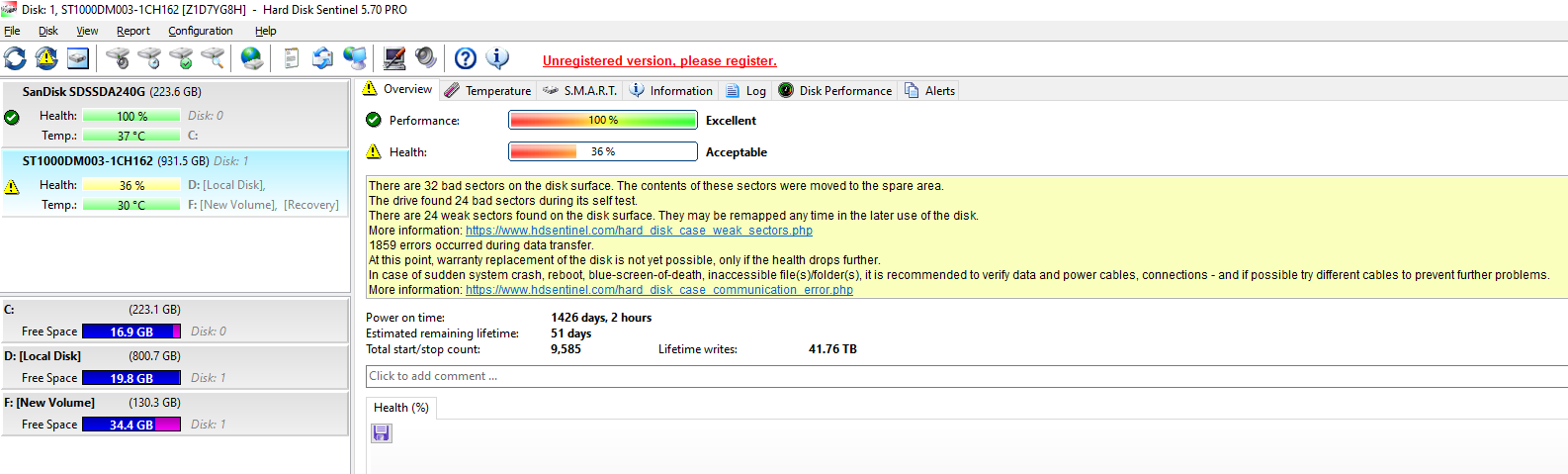Switch to the Log tab

click(x=746, y=90)
